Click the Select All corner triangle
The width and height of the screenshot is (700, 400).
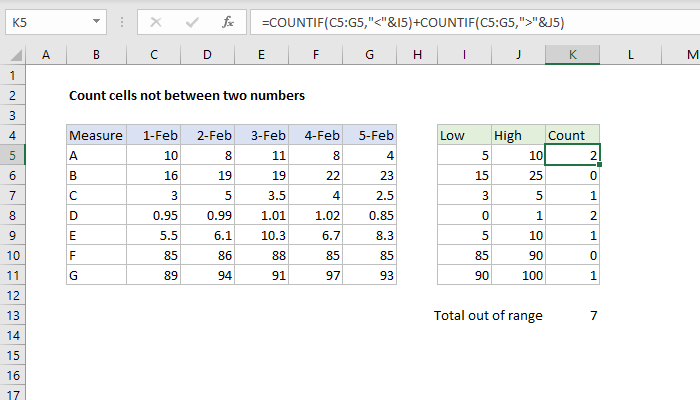[x=16, y=55]
